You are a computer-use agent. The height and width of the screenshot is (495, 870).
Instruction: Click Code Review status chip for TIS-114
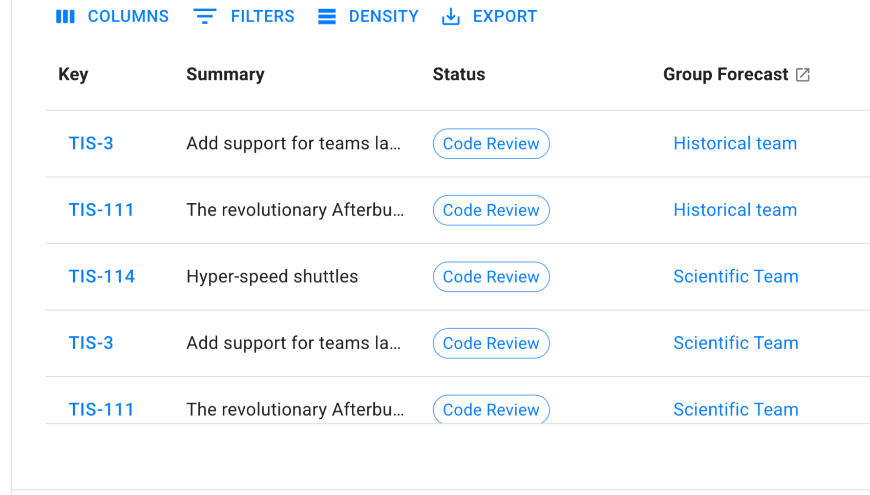(491, 277)
